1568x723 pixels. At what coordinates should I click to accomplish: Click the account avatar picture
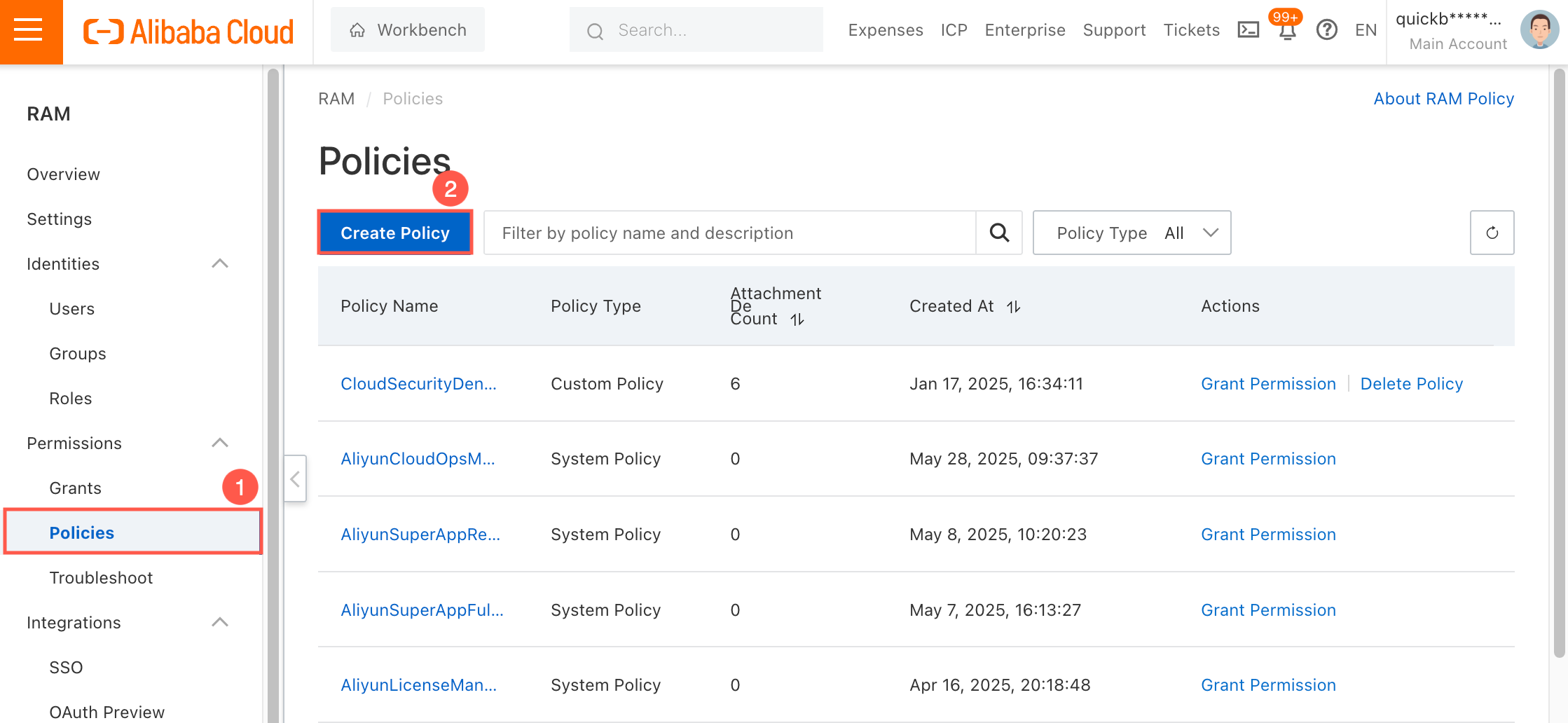[x=1539, y=30]
